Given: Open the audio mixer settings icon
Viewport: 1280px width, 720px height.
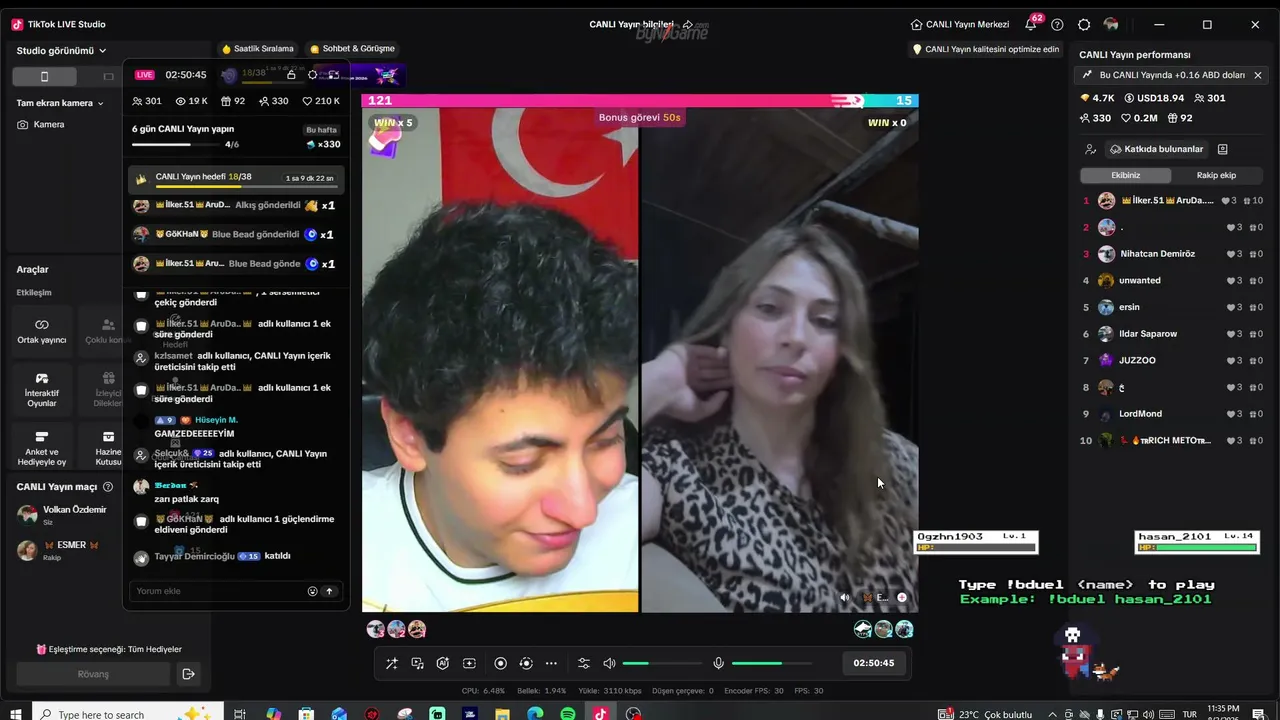Looking at the screenshot, I should (584, 663).
